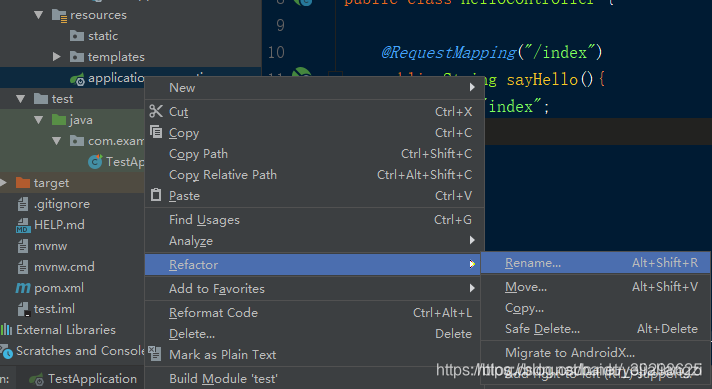
Task: Expand the templates folder
Action: 56,56
